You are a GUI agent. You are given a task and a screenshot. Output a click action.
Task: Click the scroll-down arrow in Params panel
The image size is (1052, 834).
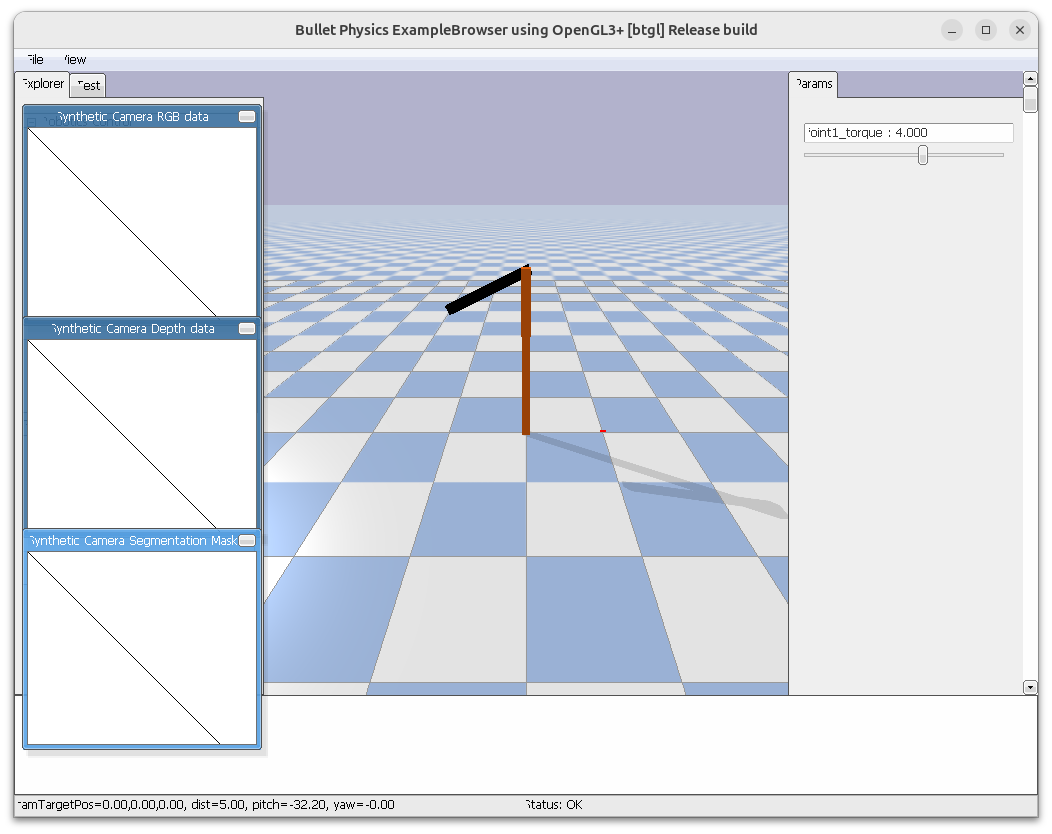[1030, 687]
